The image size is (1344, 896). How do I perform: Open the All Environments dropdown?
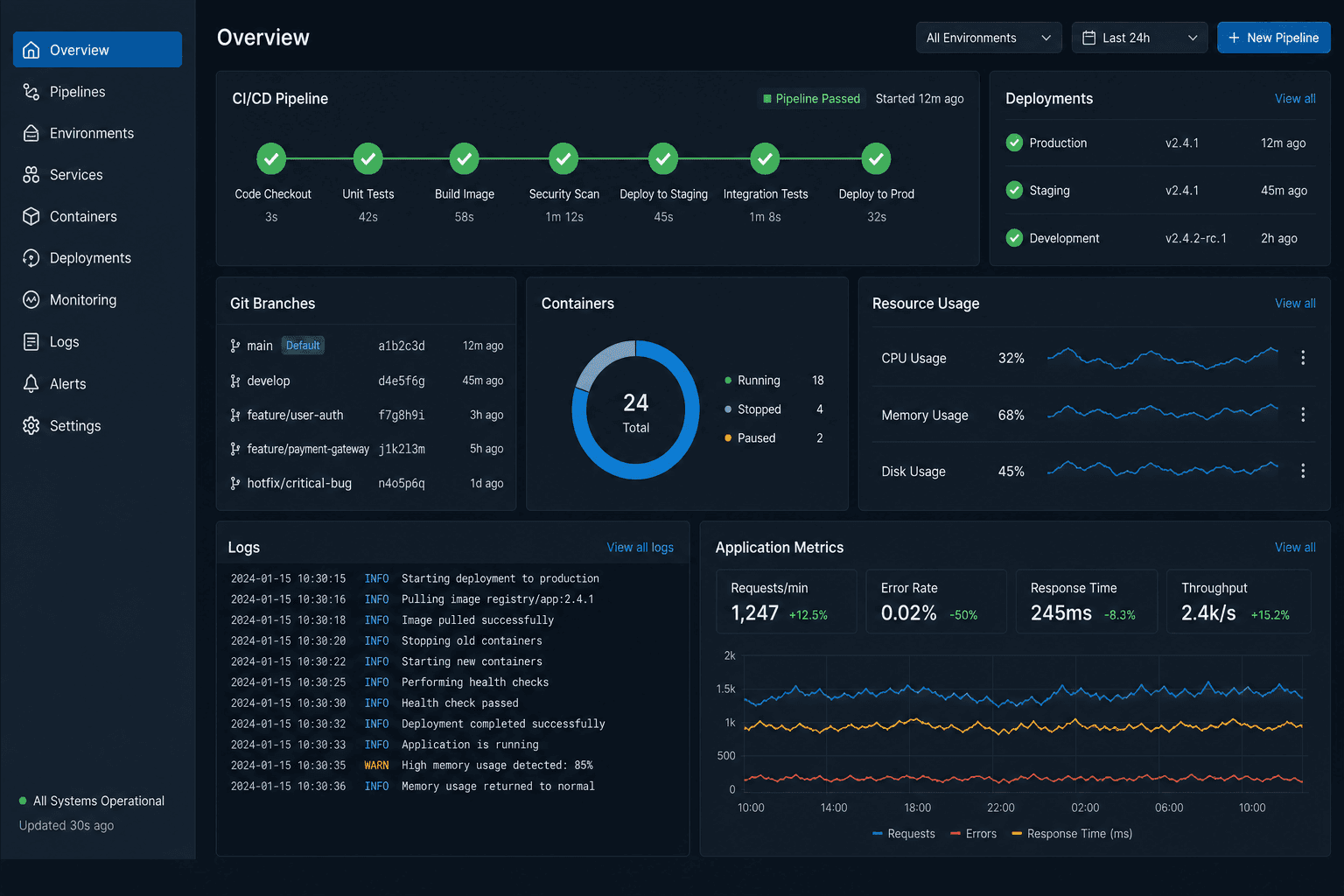[x=989, y=38]
